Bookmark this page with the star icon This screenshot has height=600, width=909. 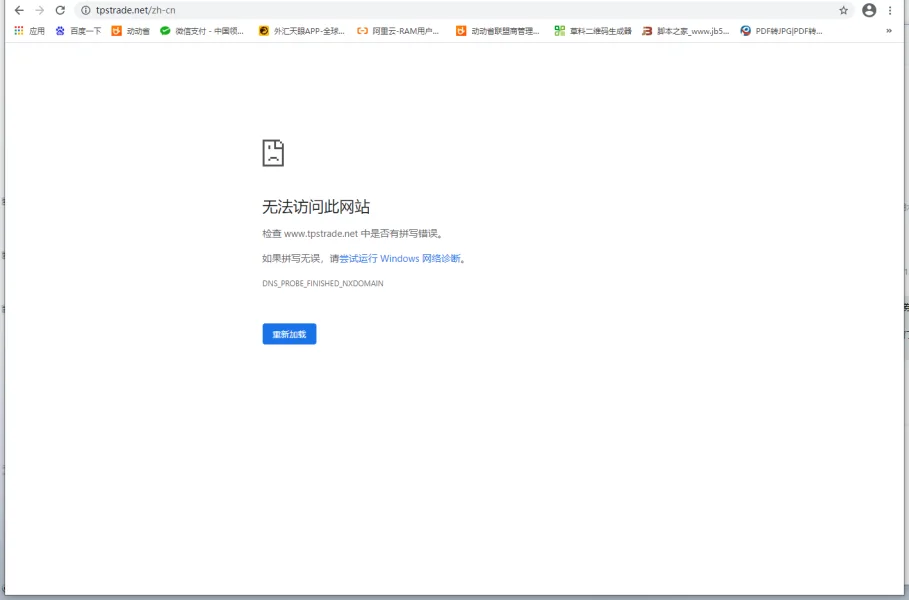pos(843,10)
